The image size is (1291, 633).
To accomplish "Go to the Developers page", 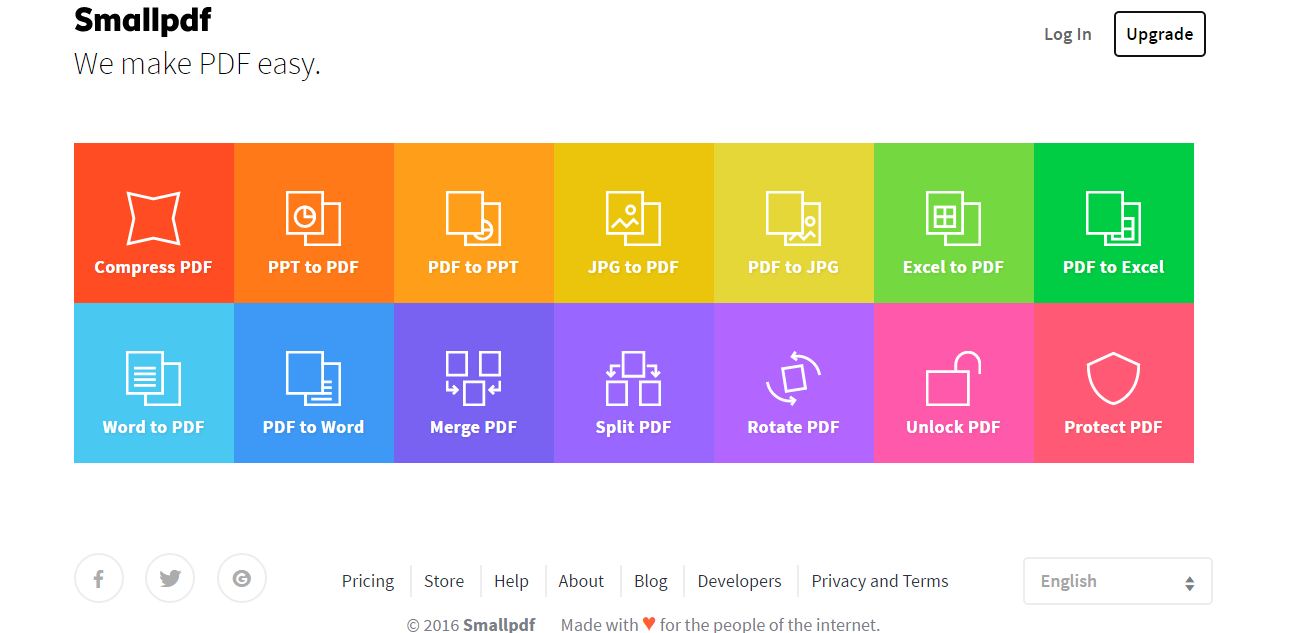I will click(x=740, y=581).
